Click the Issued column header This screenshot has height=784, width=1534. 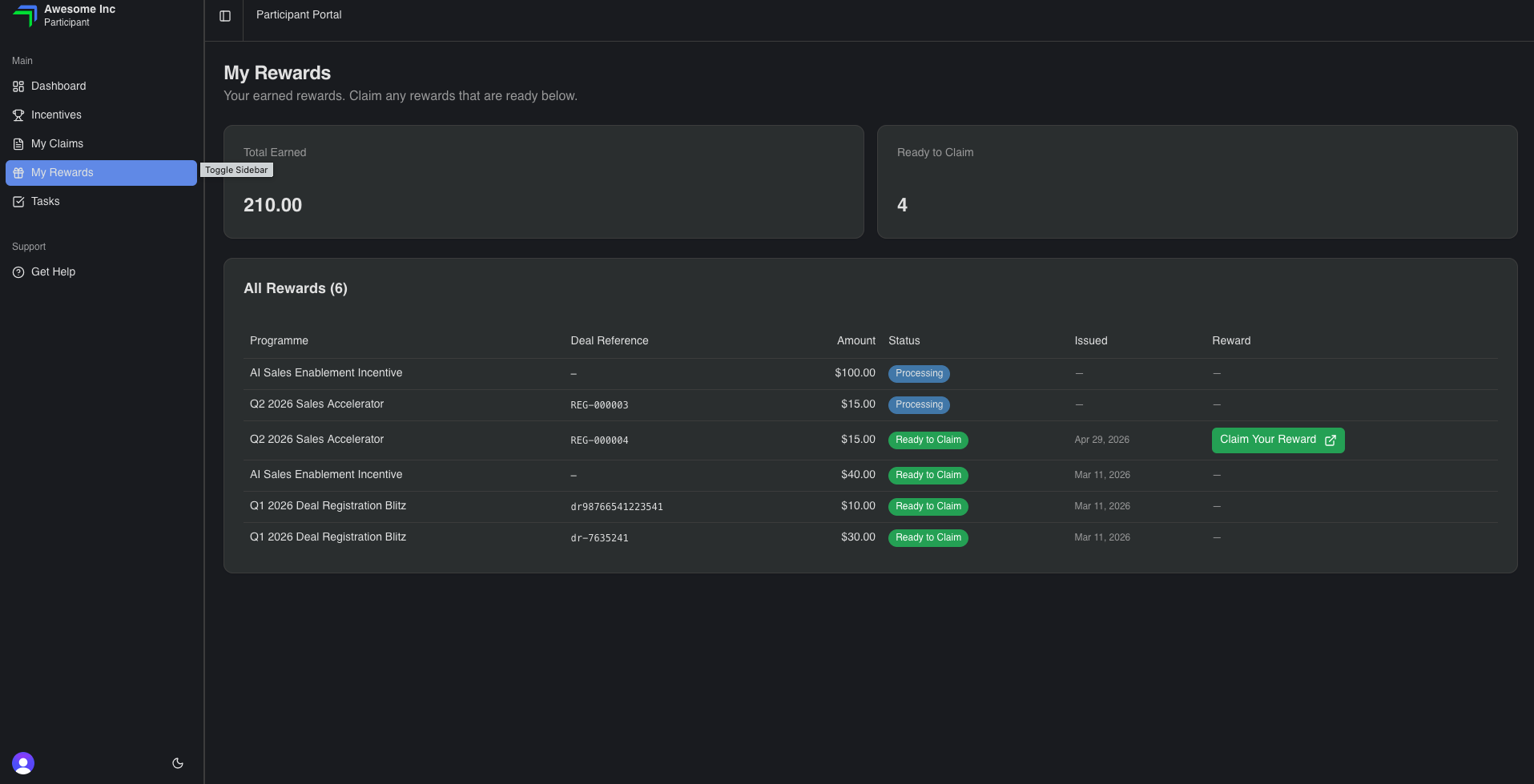click(x=1091, y=341)
